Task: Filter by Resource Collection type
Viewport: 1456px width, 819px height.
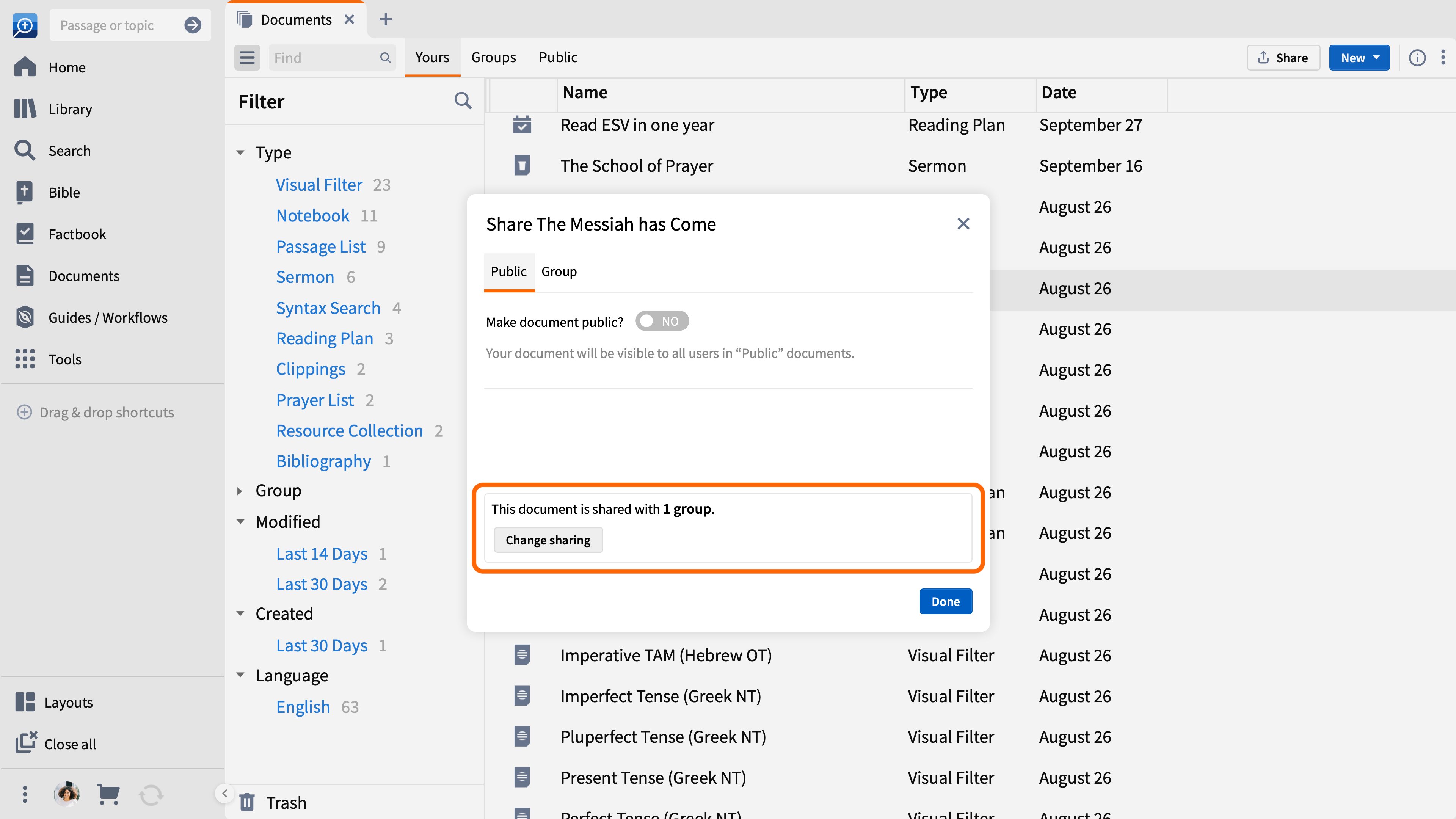Action: click(349, 431)
